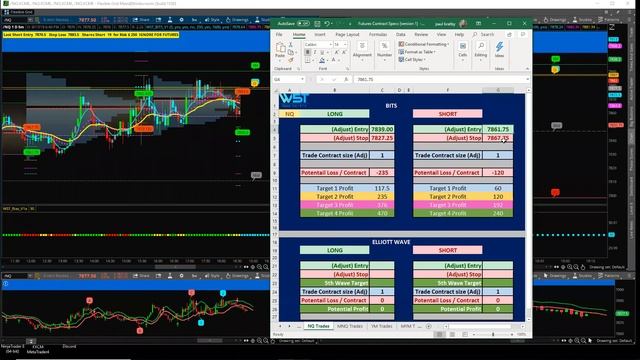The image size is (640, 360).
Task: Open the File menu in Excel
Action: (279, 35)
